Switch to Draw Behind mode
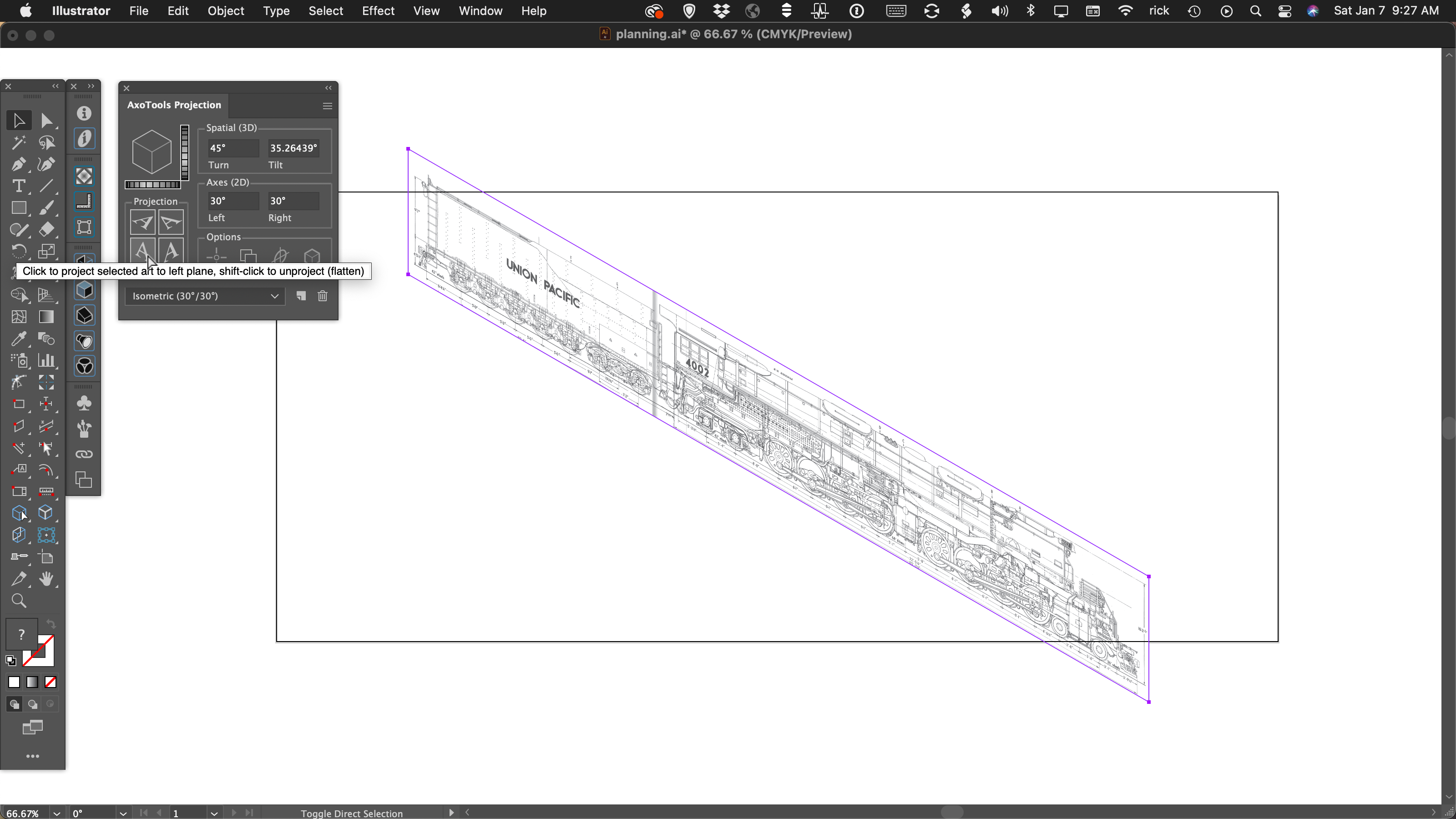Image resolution: width=1456 pixels, height=819 pixels. pyautogui.click(x=32, y=704)
